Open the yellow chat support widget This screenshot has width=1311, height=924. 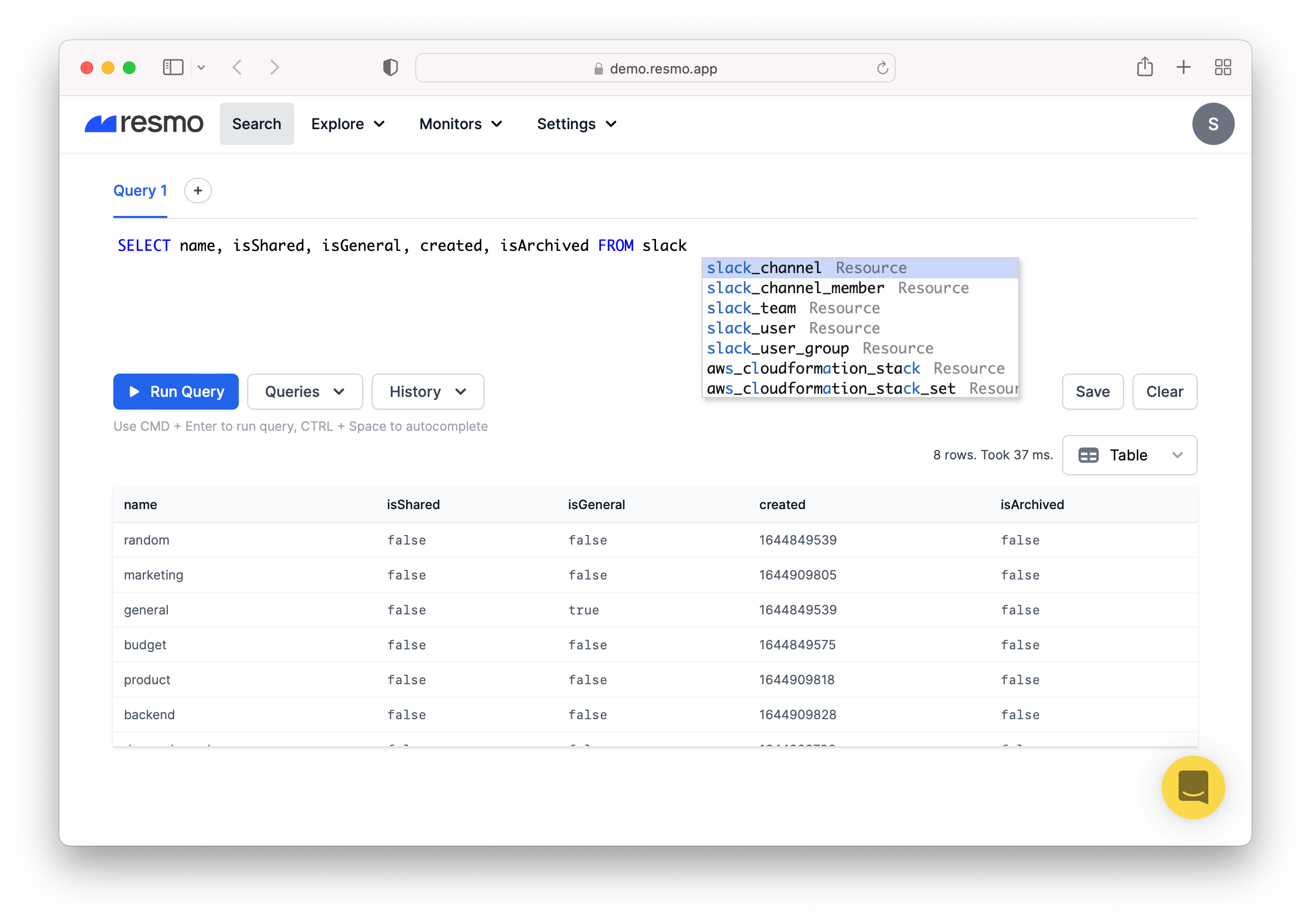click(x=1193, y=787)
